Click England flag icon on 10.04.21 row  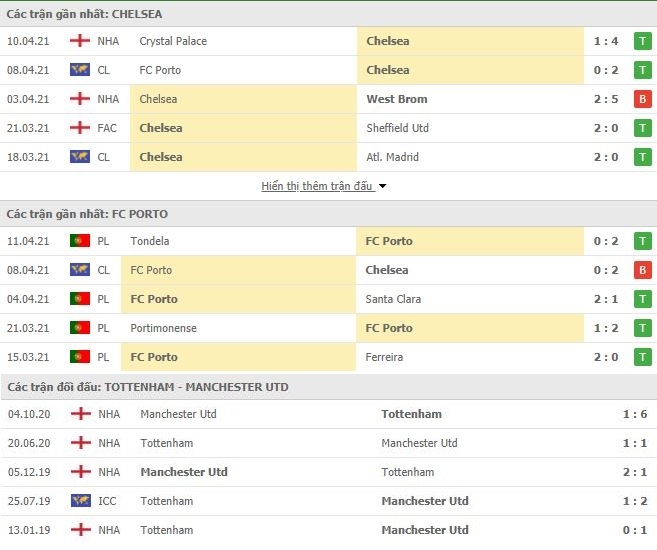click(x=80, y=41)
